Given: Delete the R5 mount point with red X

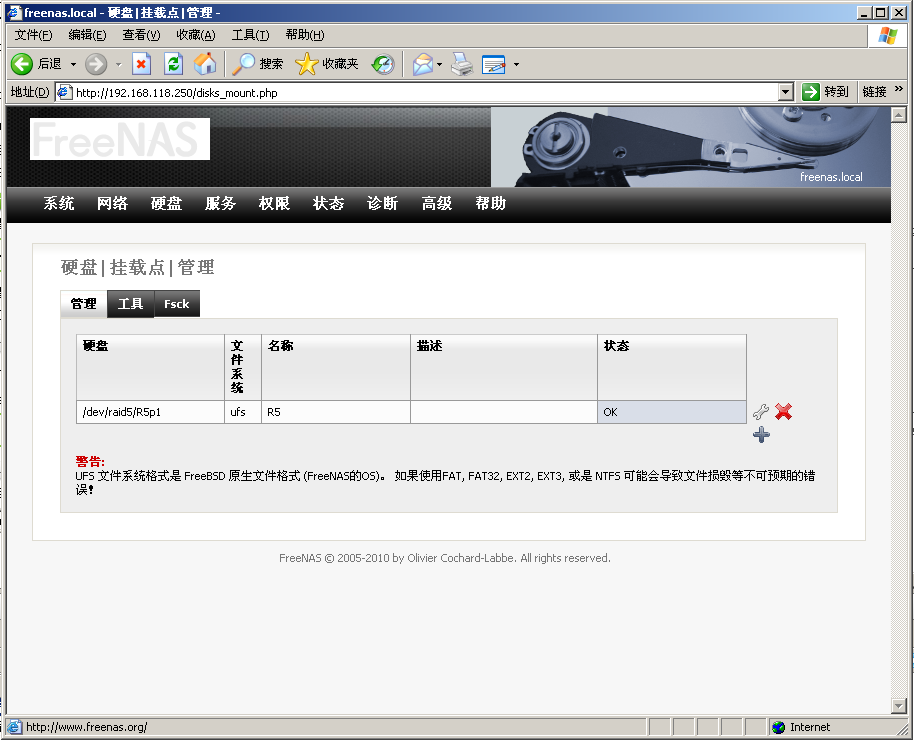Looking at the screenshot, I should coord(783,412).
